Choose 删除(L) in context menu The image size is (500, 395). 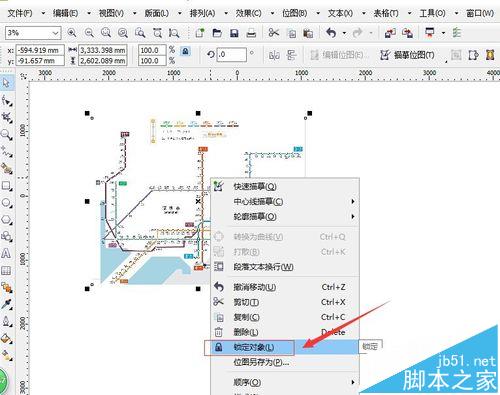point(285,332)
